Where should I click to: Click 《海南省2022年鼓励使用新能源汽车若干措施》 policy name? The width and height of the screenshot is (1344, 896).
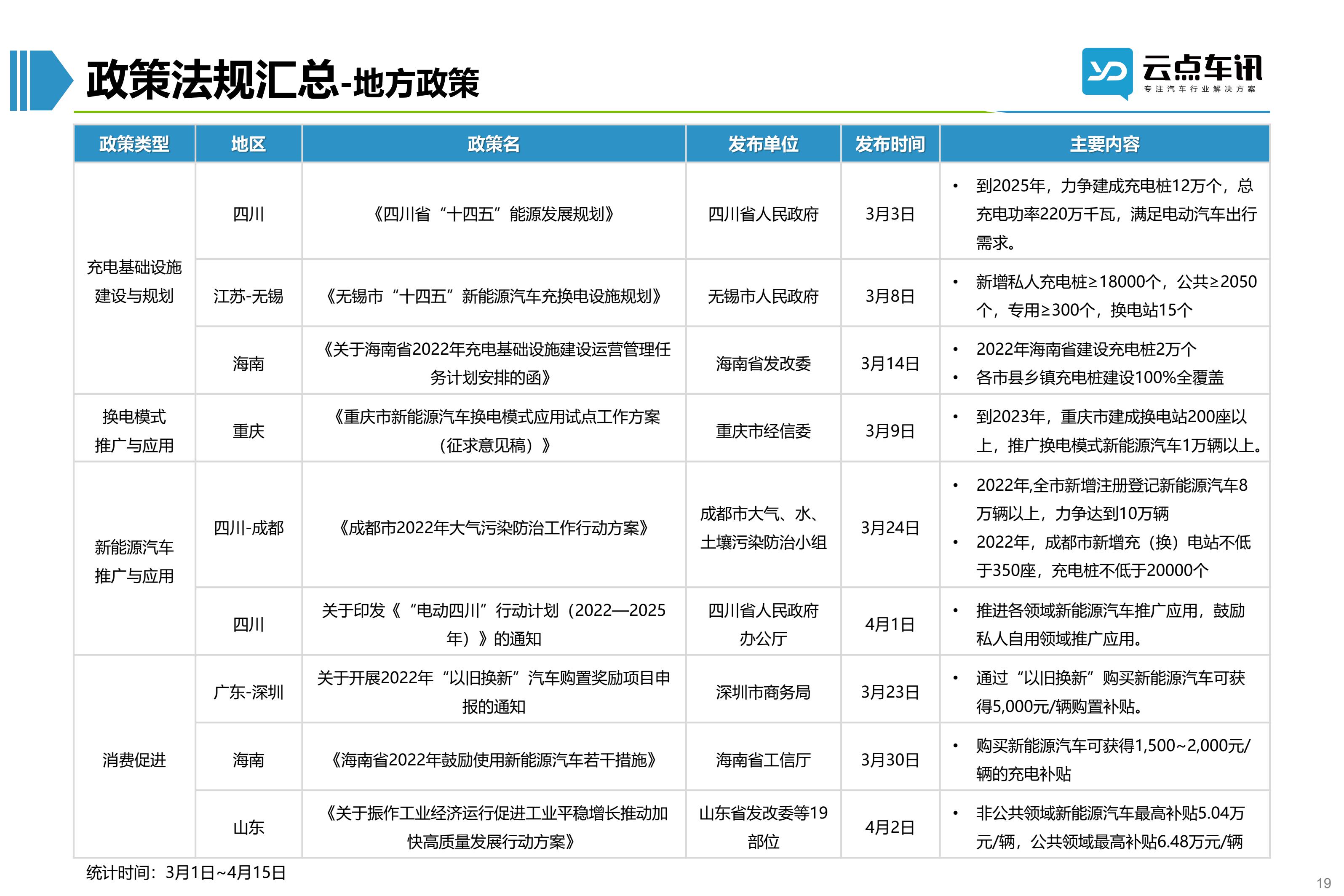[x=494, y=760]
